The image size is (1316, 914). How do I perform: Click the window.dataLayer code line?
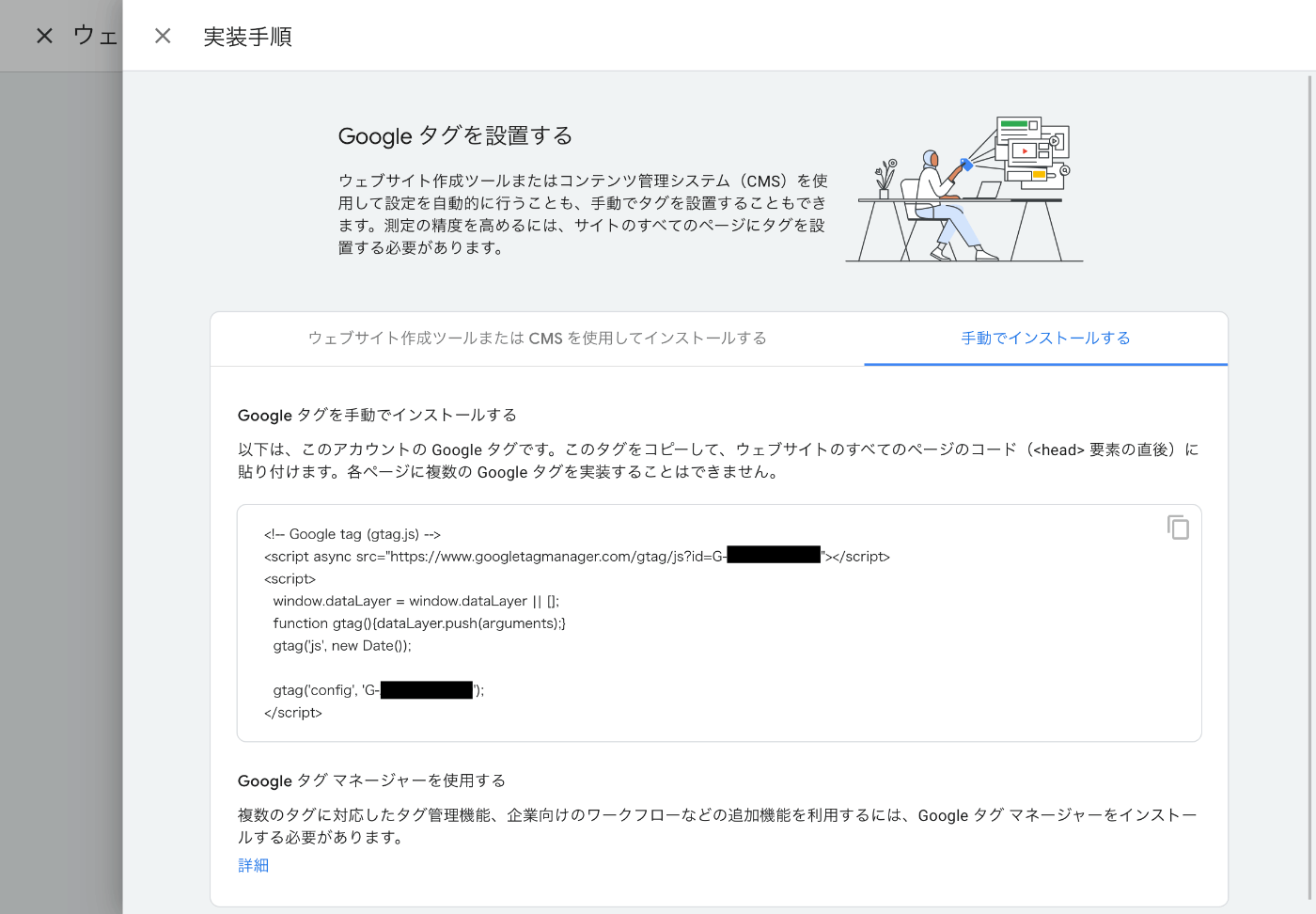(x=416, y=601)
